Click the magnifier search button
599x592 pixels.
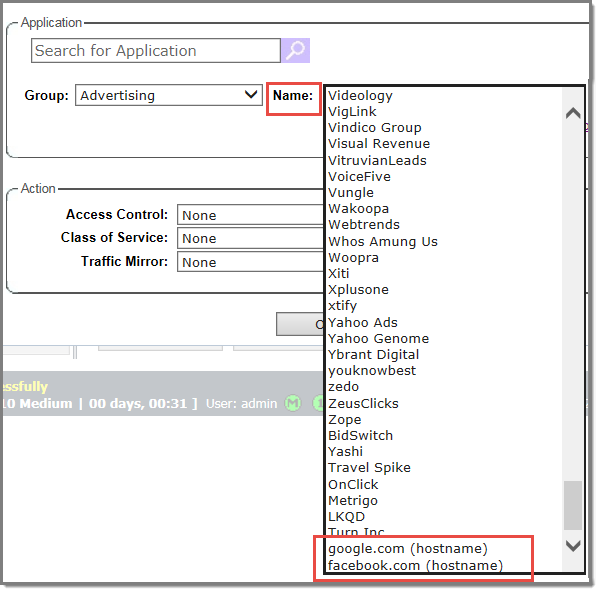pyautogui.click(x=296, y=50)
